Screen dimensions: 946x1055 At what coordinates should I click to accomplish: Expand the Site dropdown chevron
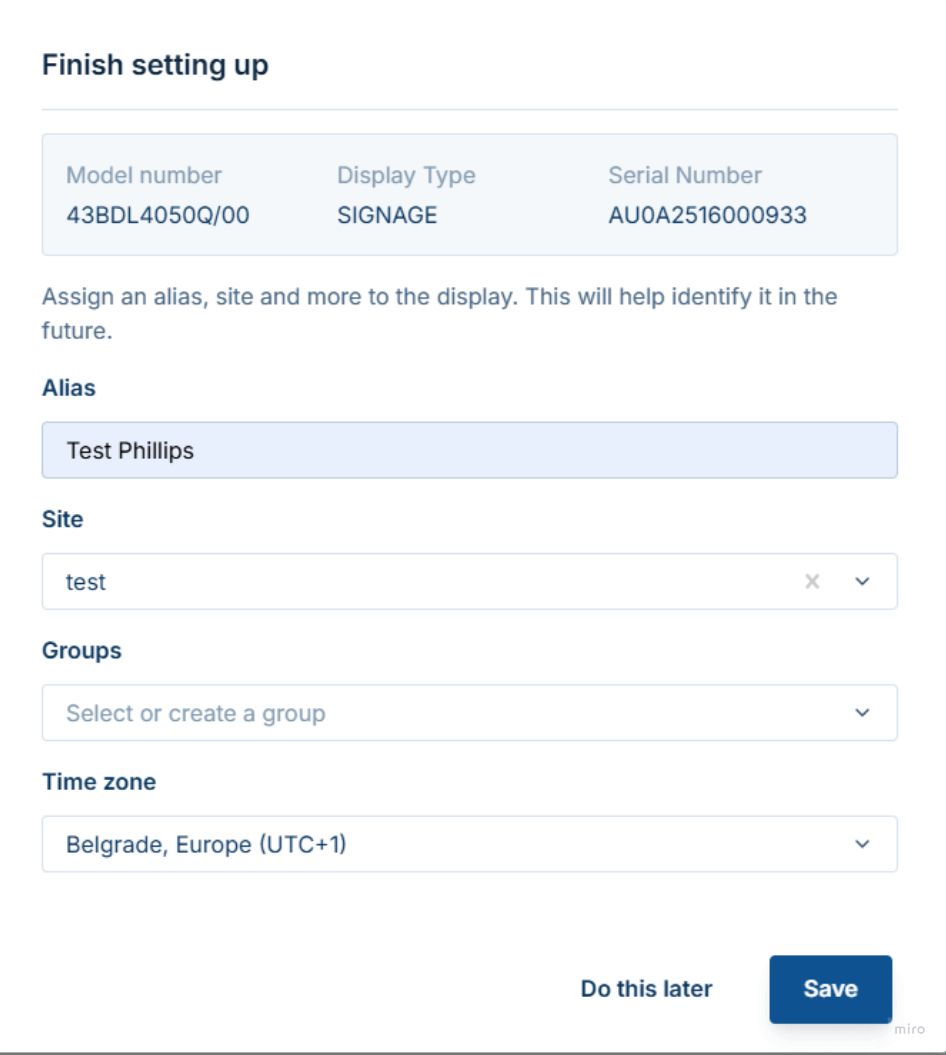pyautogui.click(x=862, y=581)
